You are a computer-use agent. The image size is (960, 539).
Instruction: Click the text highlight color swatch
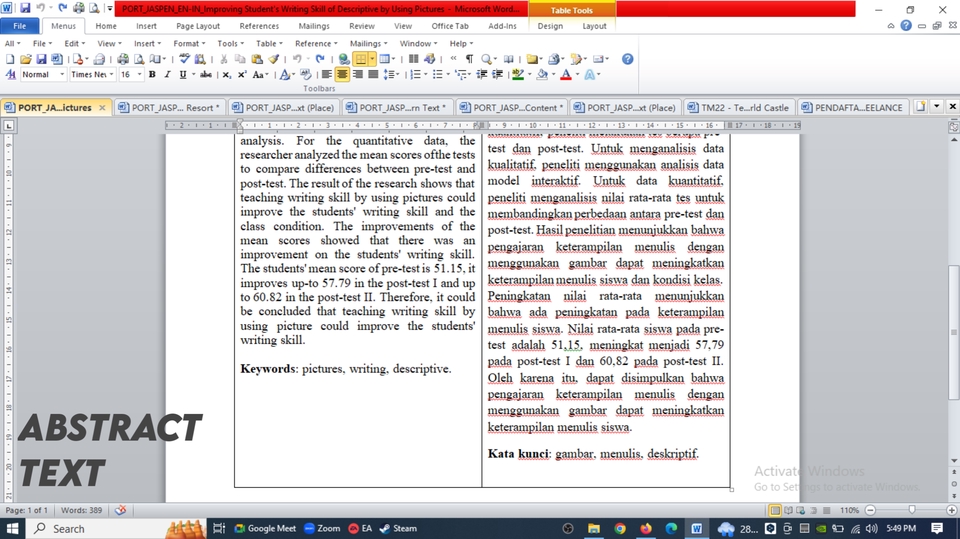click(519, 75)
